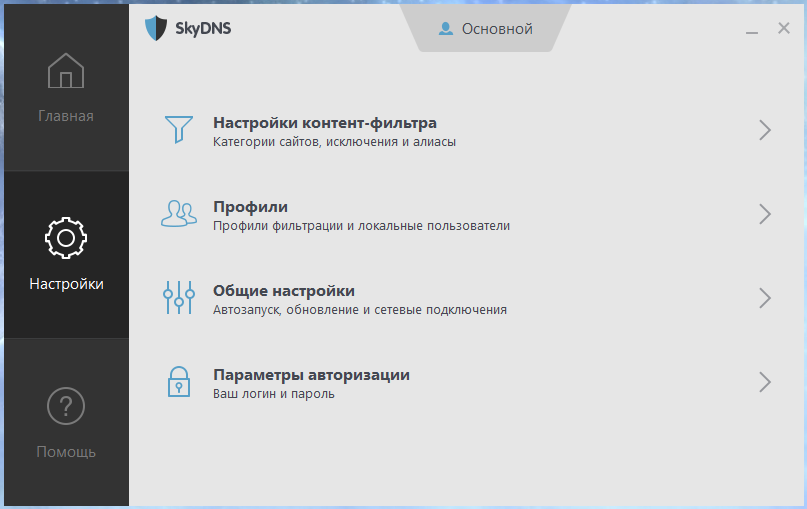Click the content filter funnel icon
The height and width of the screenshot is (509, 807).
(179, 129)
